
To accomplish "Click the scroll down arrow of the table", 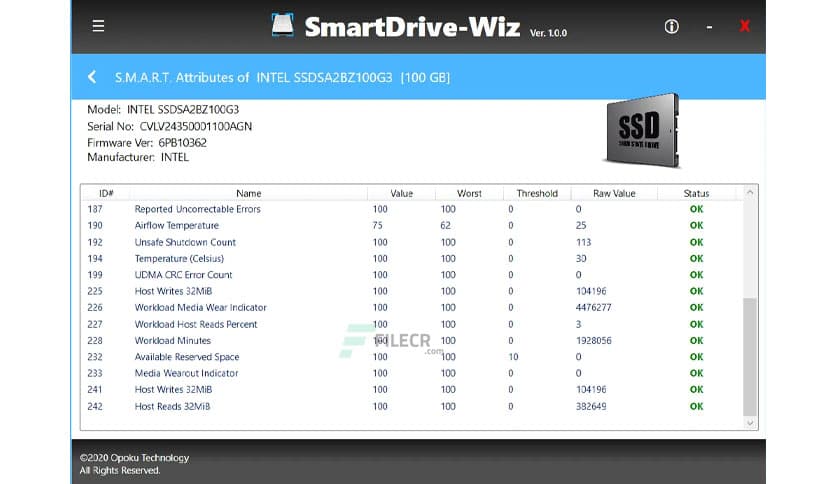I will tap(750, 423).
